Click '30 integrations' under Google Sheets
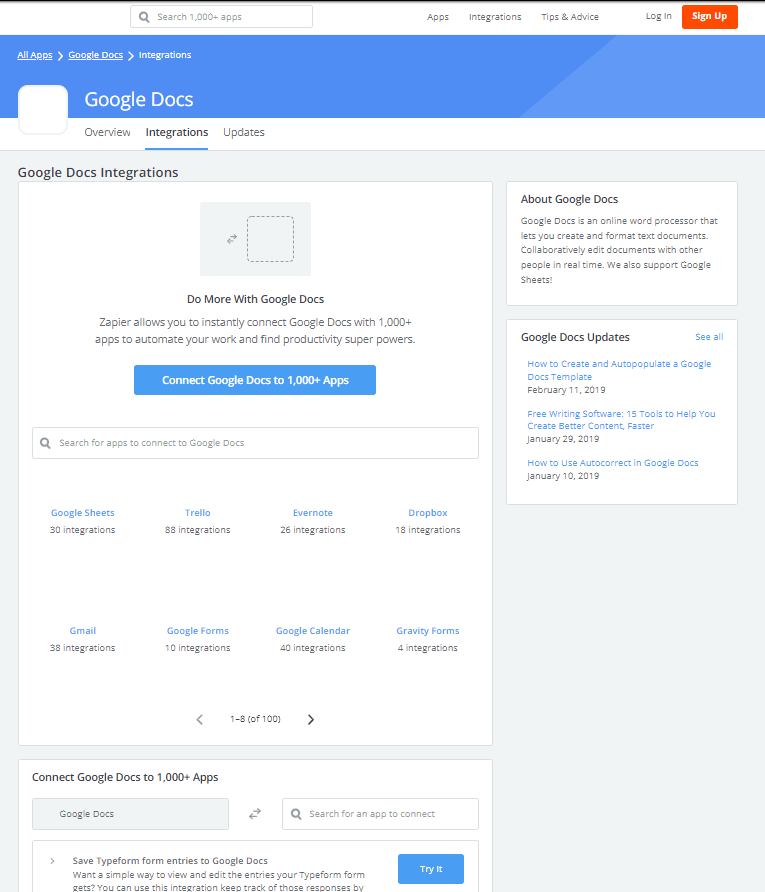 coord(82,530)
